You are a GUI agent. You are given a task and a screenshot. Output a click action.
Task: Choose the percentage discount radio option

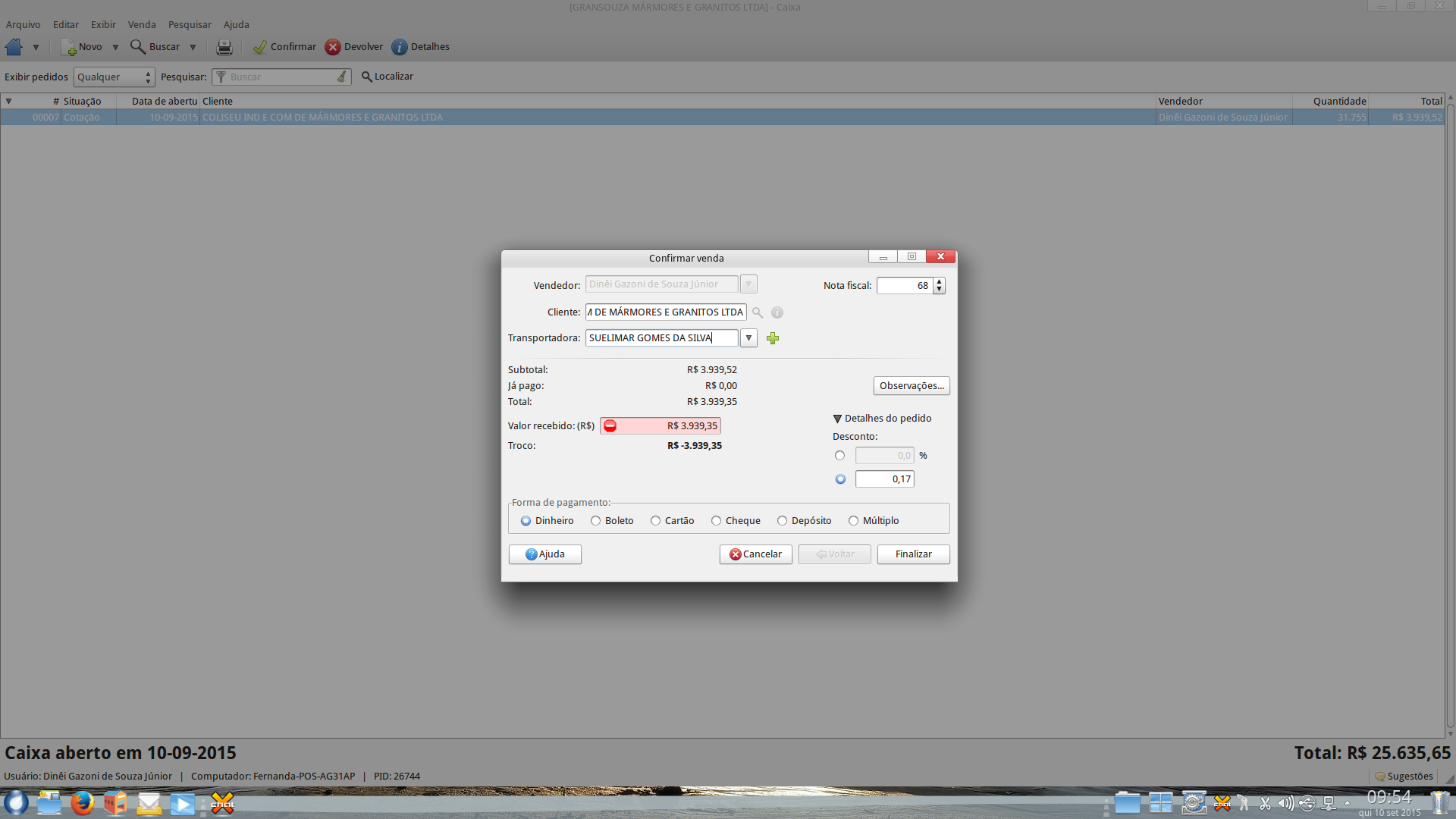pyautogui.click(x=839, y=456)
